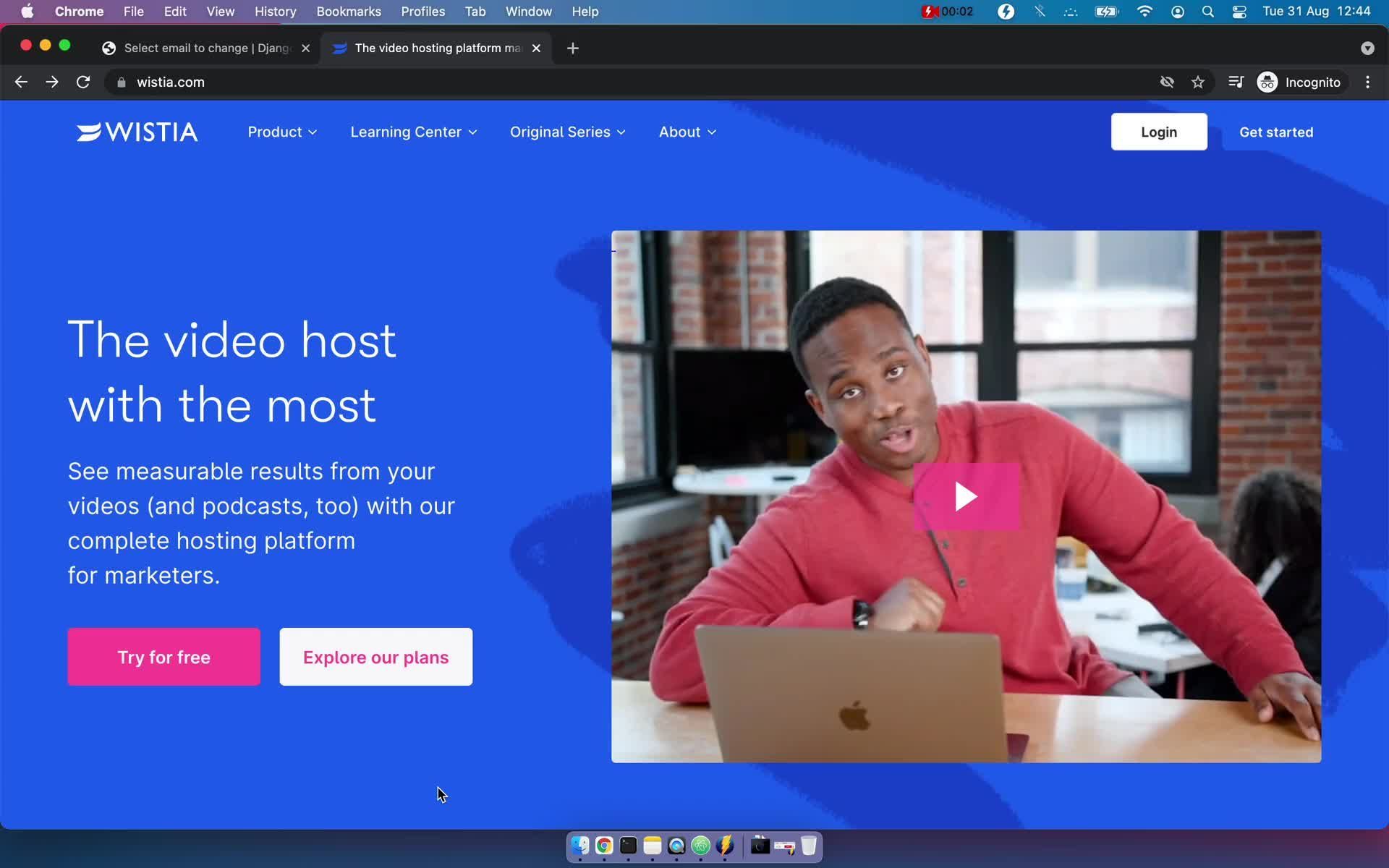This screenshot has width=1389, height=868.
Task: Open macOS Spotlight search
Action: point(1207,12)
